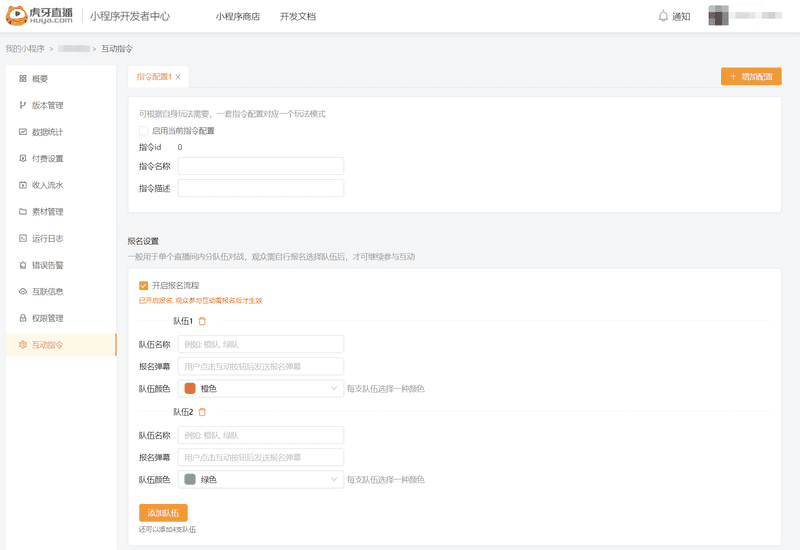The width and height of the screenshot is (800, 550).
Task: Click the 添加队伍 button
Action: [x=163, y=513]
